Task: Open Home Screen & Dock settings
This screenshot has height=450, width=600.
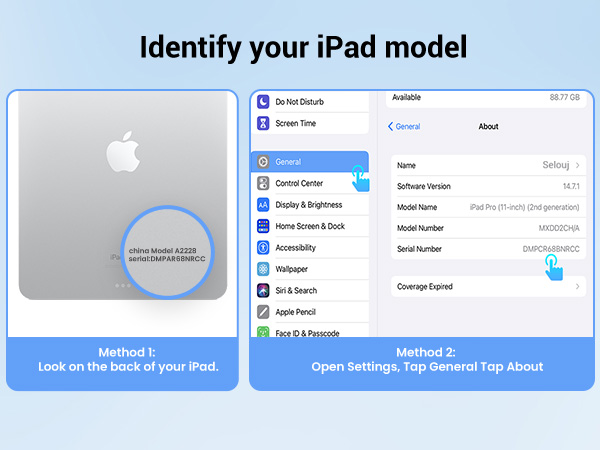Action: 310,226
